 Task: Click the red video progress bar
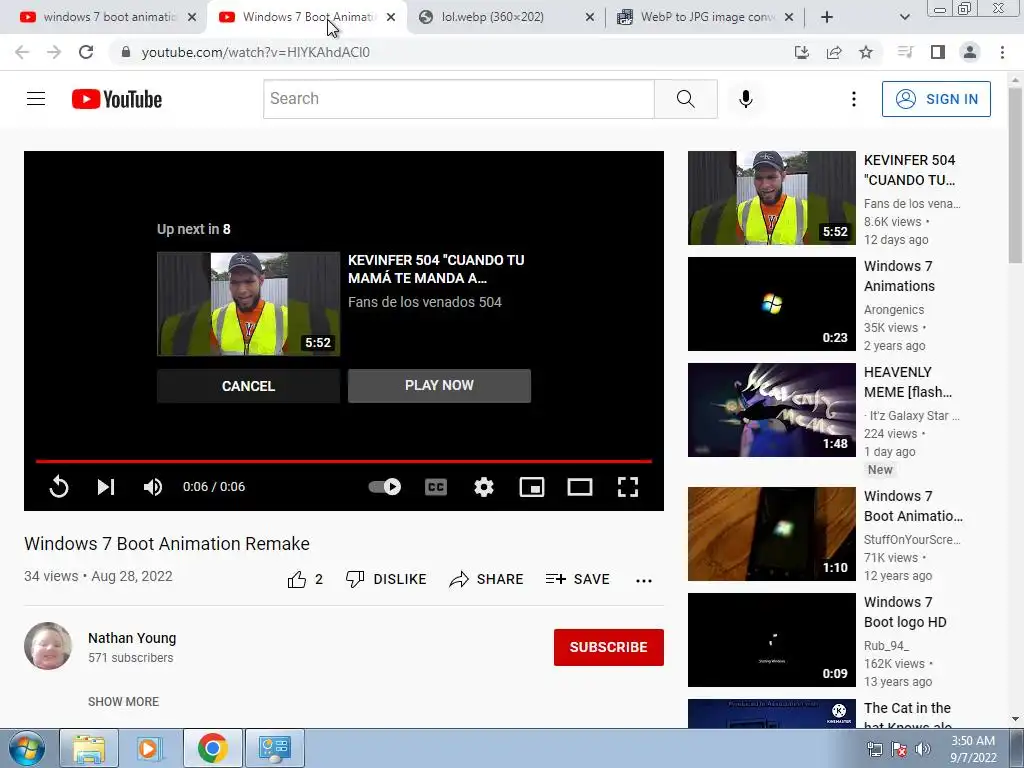click(x=344, y=461)
